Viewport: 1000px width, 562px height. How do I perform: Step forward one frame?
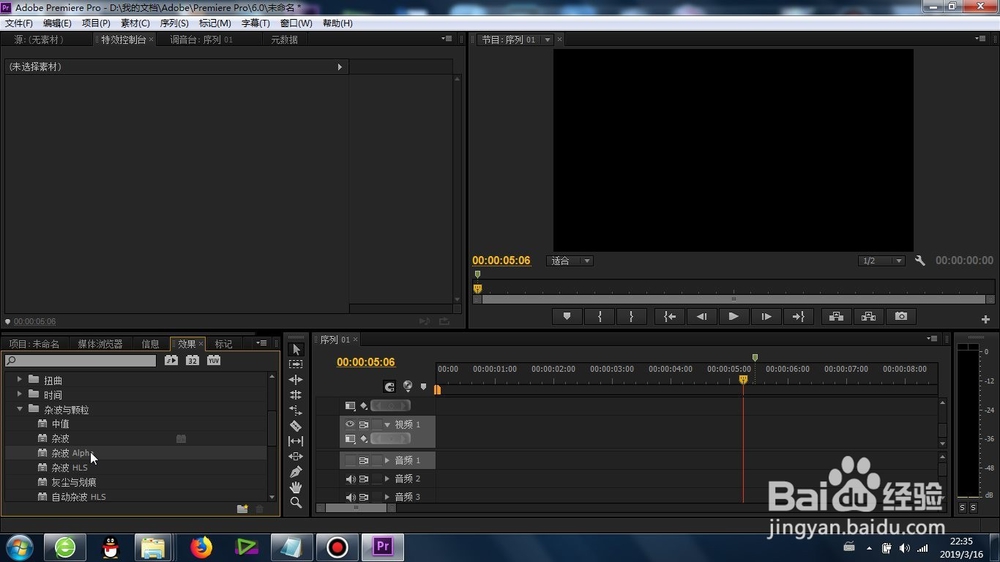(766, 316)
